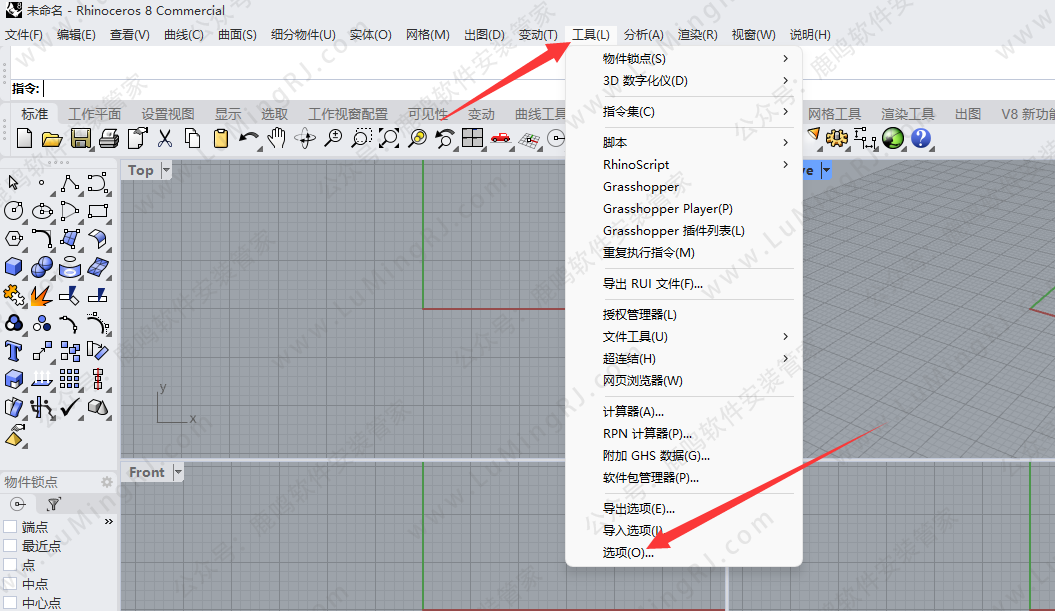Click the Save file floppy disk icon
This screenshot has height=611, width=1055.
[81, 138]
